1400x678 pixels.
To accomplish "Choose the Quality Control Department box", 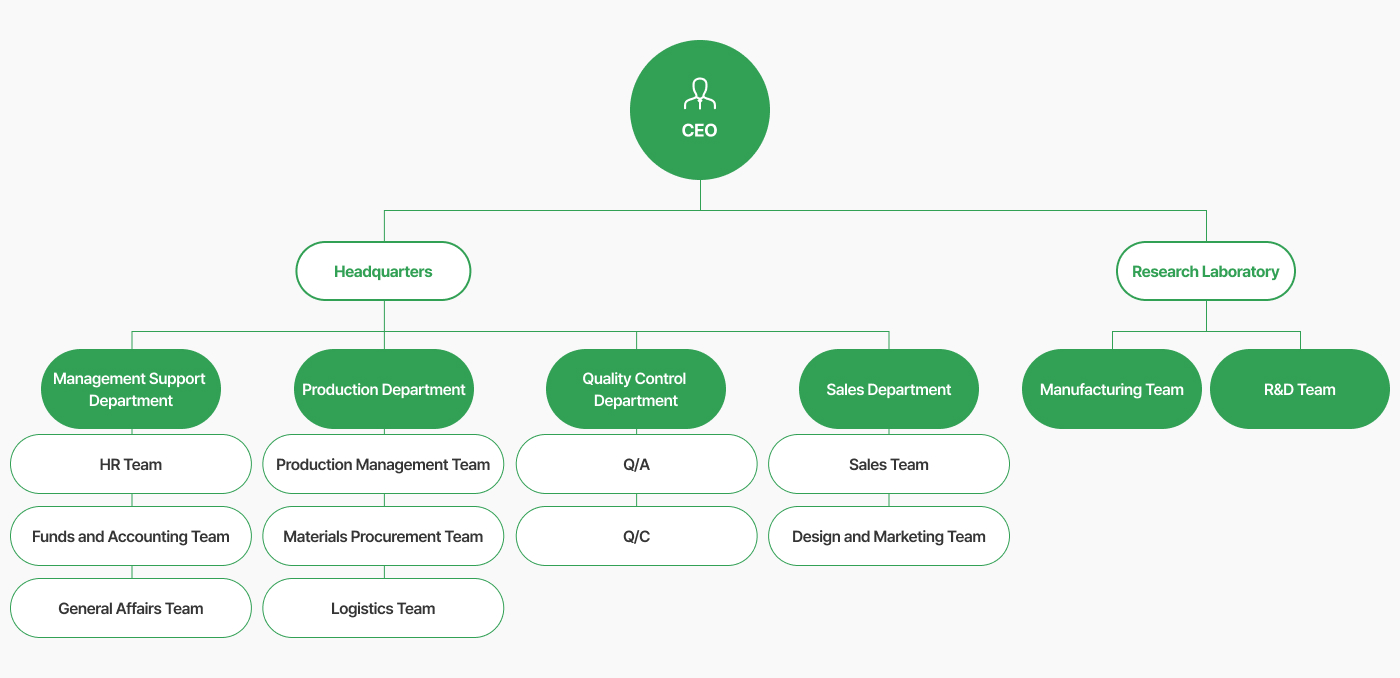I will (636, 389).
